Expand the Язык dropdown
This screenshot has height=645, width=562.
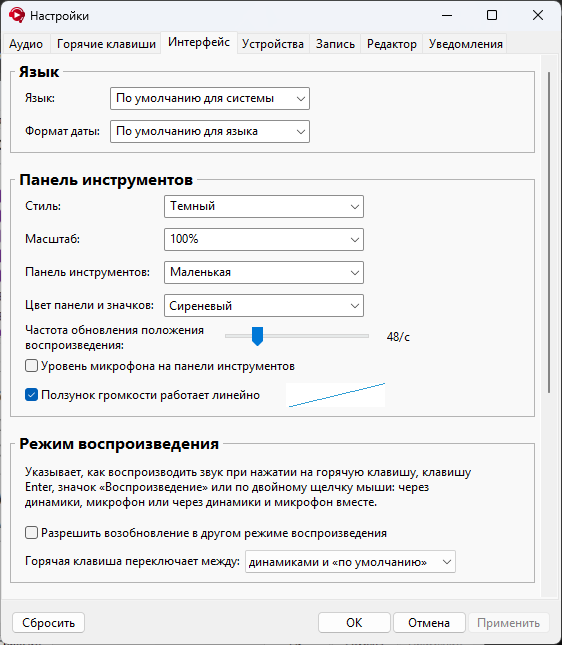pyautogui.click(x=210, y=98)
